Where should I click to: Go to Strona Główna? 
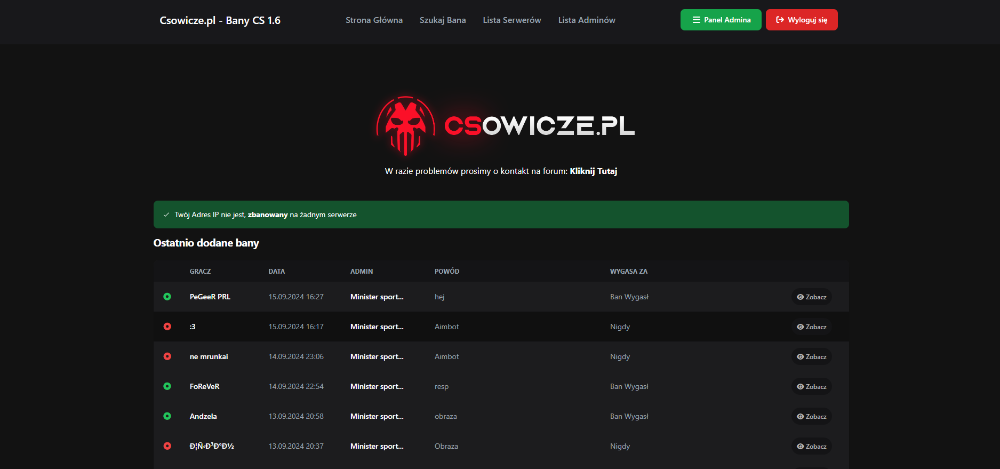tap(374, 20)
